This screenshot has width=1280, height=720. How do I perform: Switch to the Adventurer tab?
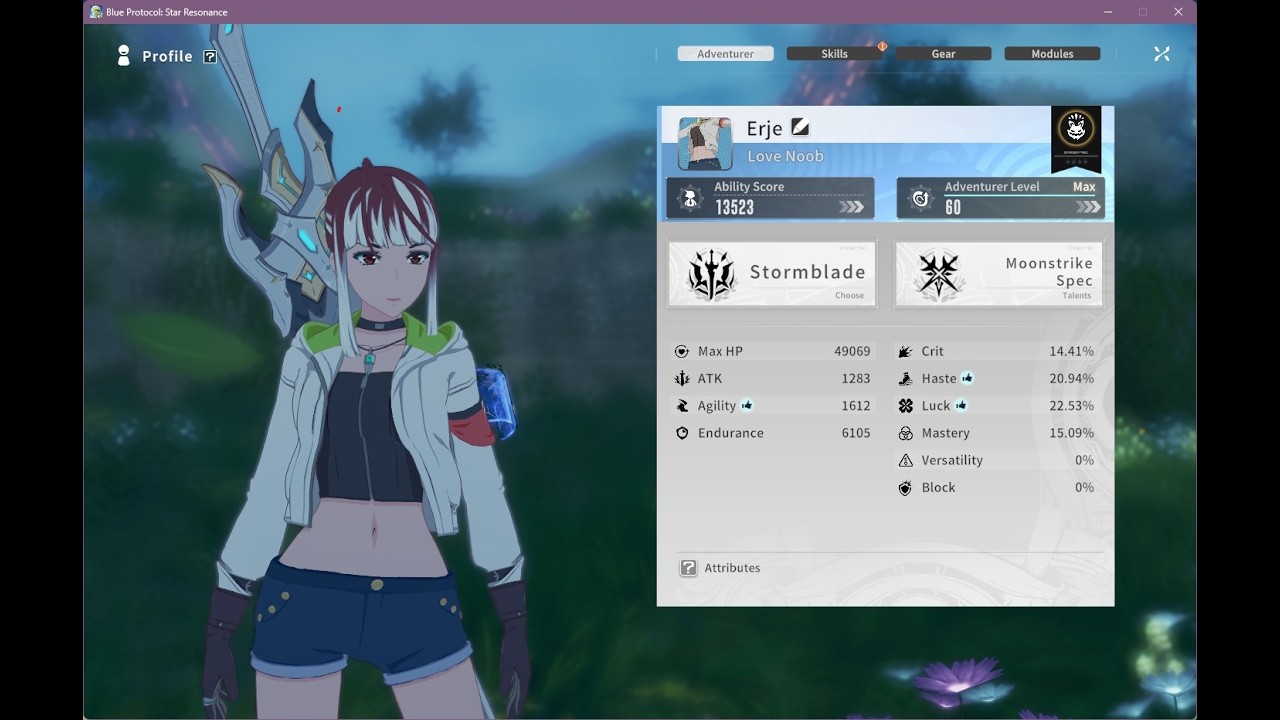725,54
